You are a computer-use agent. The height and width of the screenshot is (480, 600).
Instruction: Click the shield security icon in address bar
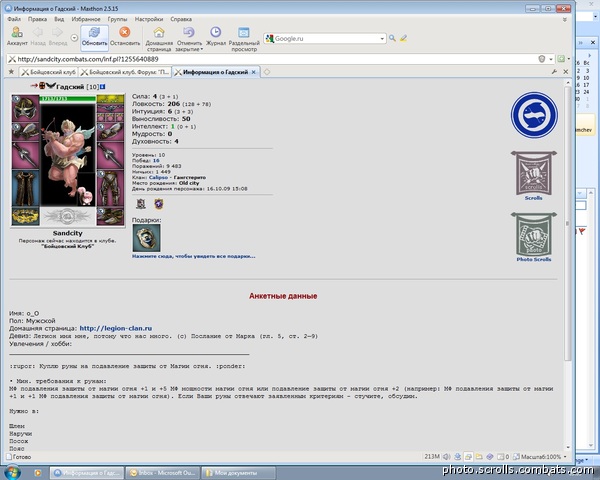(x=541, y=59)
